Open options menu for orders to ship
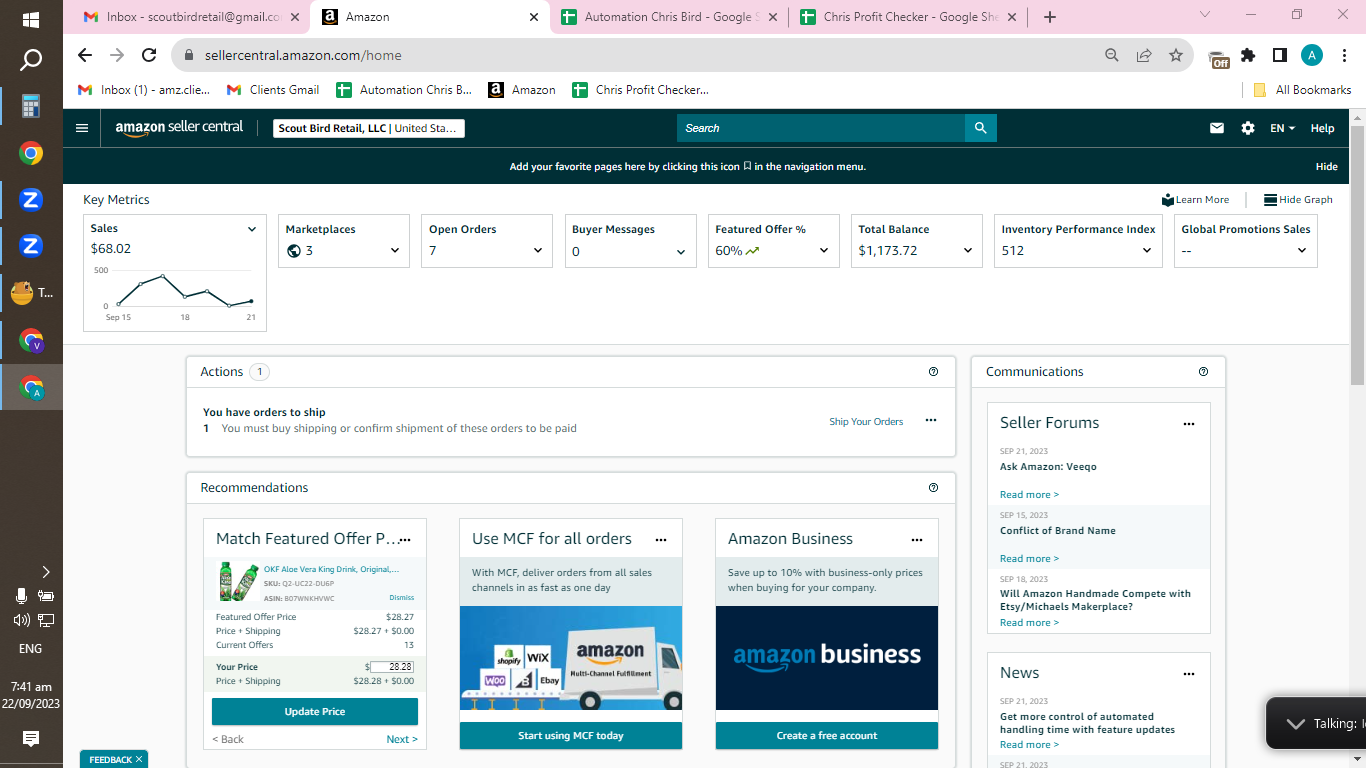This screenshot has height=768, width=1366. (x=931, y=420)
